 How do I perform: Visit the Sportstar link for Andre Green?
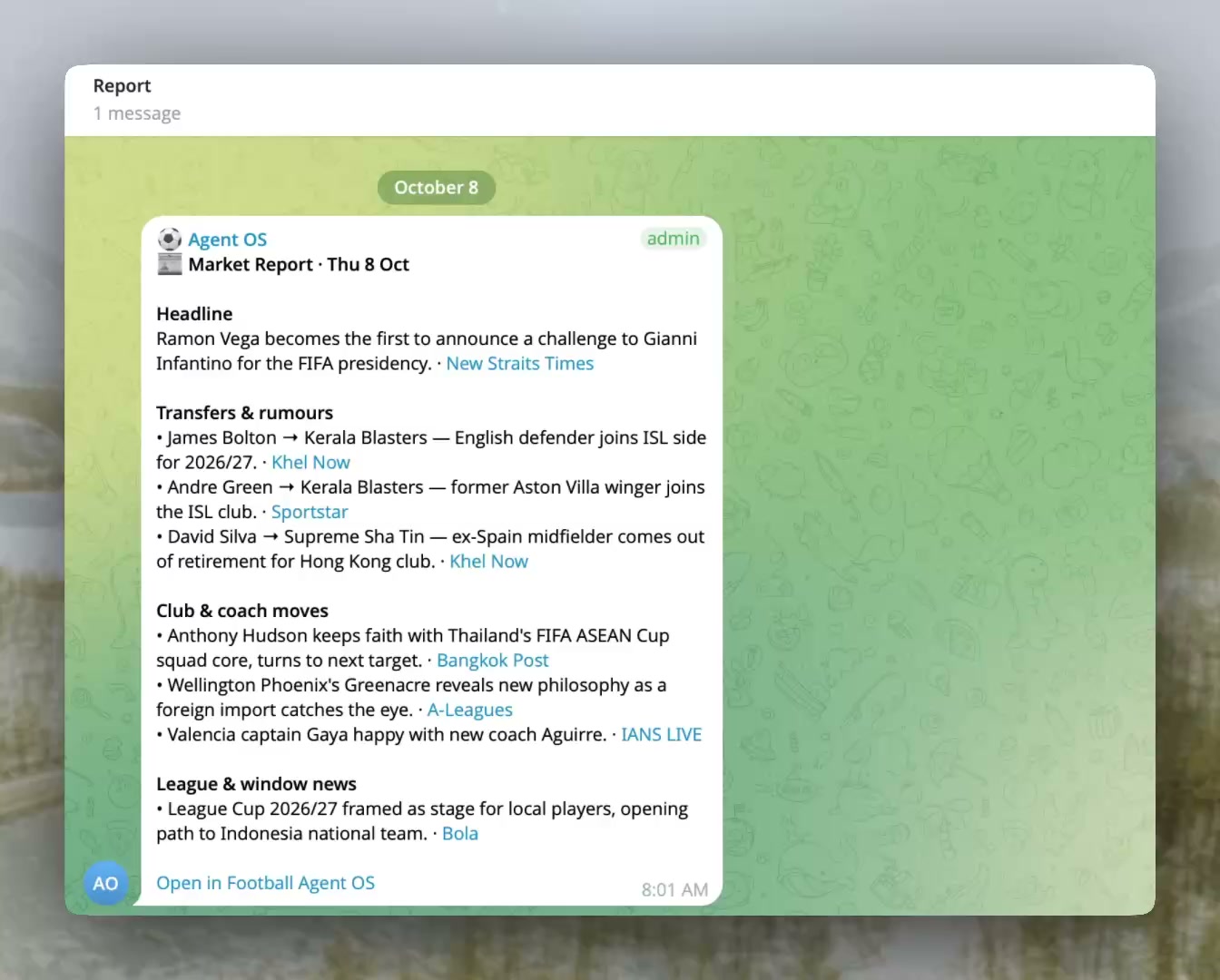tap(310, 513)
